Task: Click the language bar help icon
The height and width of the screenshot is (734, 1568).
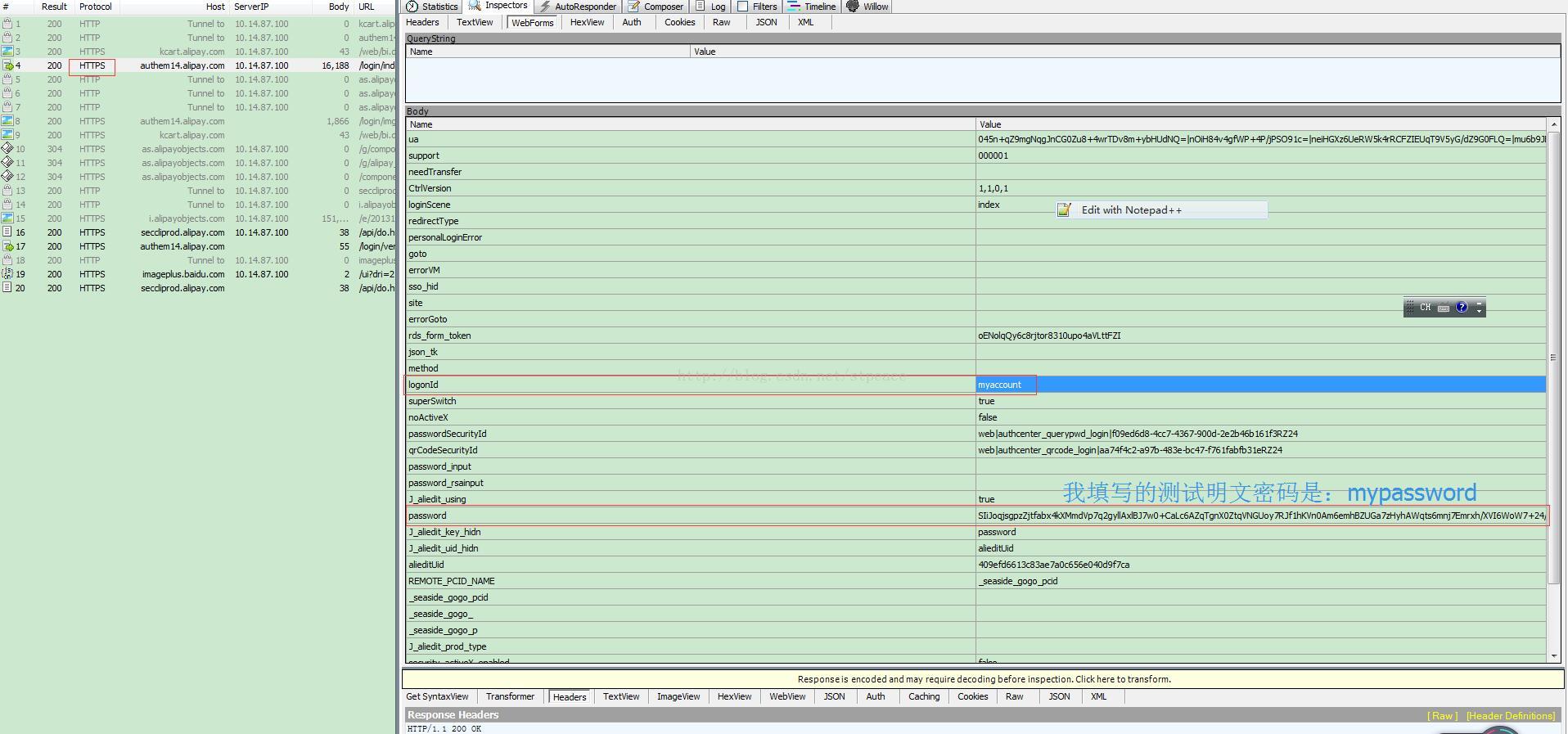Action: click(x=1462, y=308)
